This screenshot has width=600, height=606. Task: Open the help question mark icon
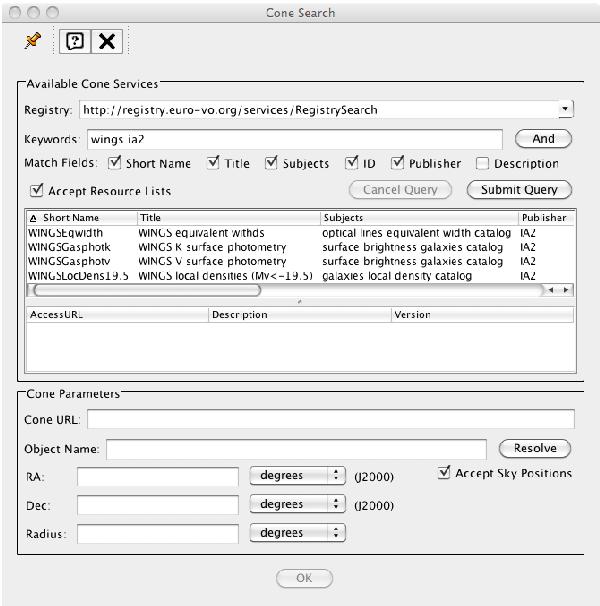[74, 42]
